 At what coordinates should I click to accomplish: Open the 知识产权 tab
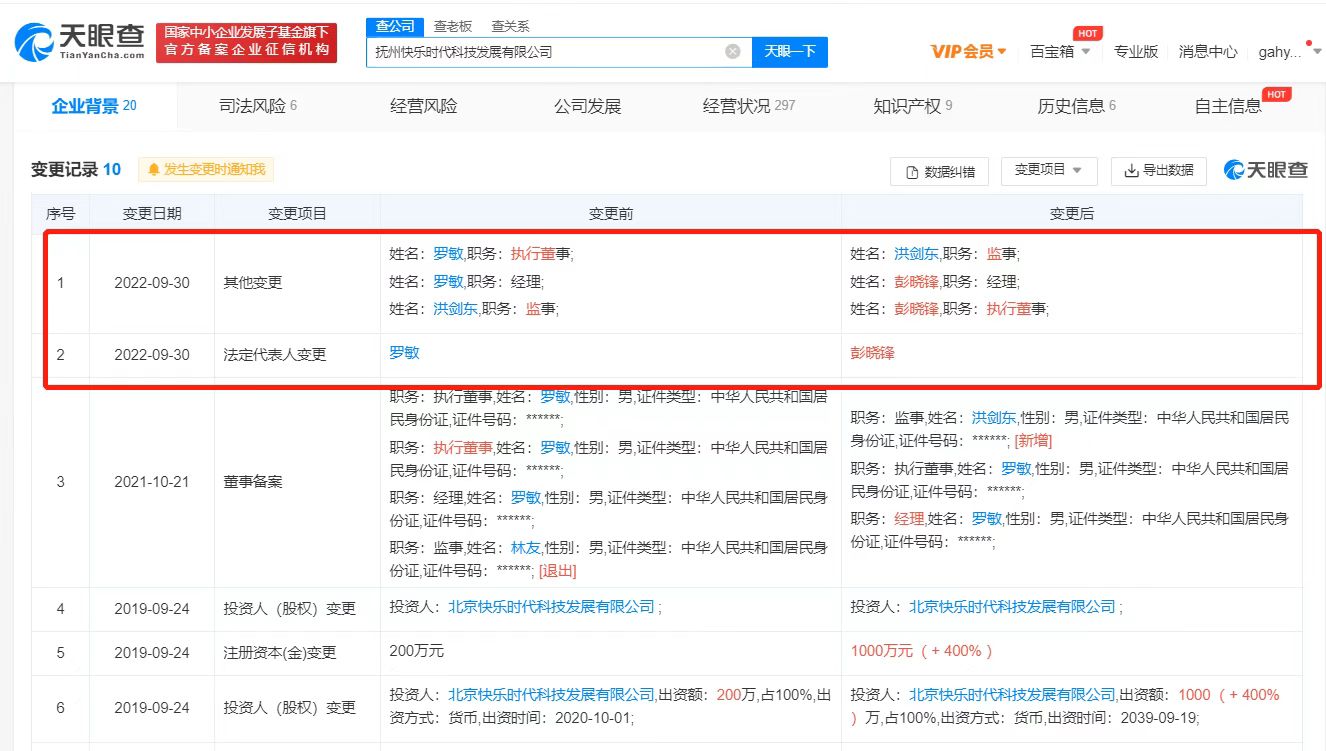[912, 106]
